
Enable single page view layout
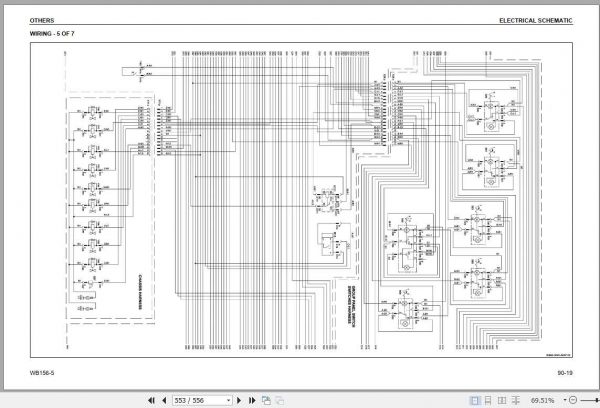(474, 400)
